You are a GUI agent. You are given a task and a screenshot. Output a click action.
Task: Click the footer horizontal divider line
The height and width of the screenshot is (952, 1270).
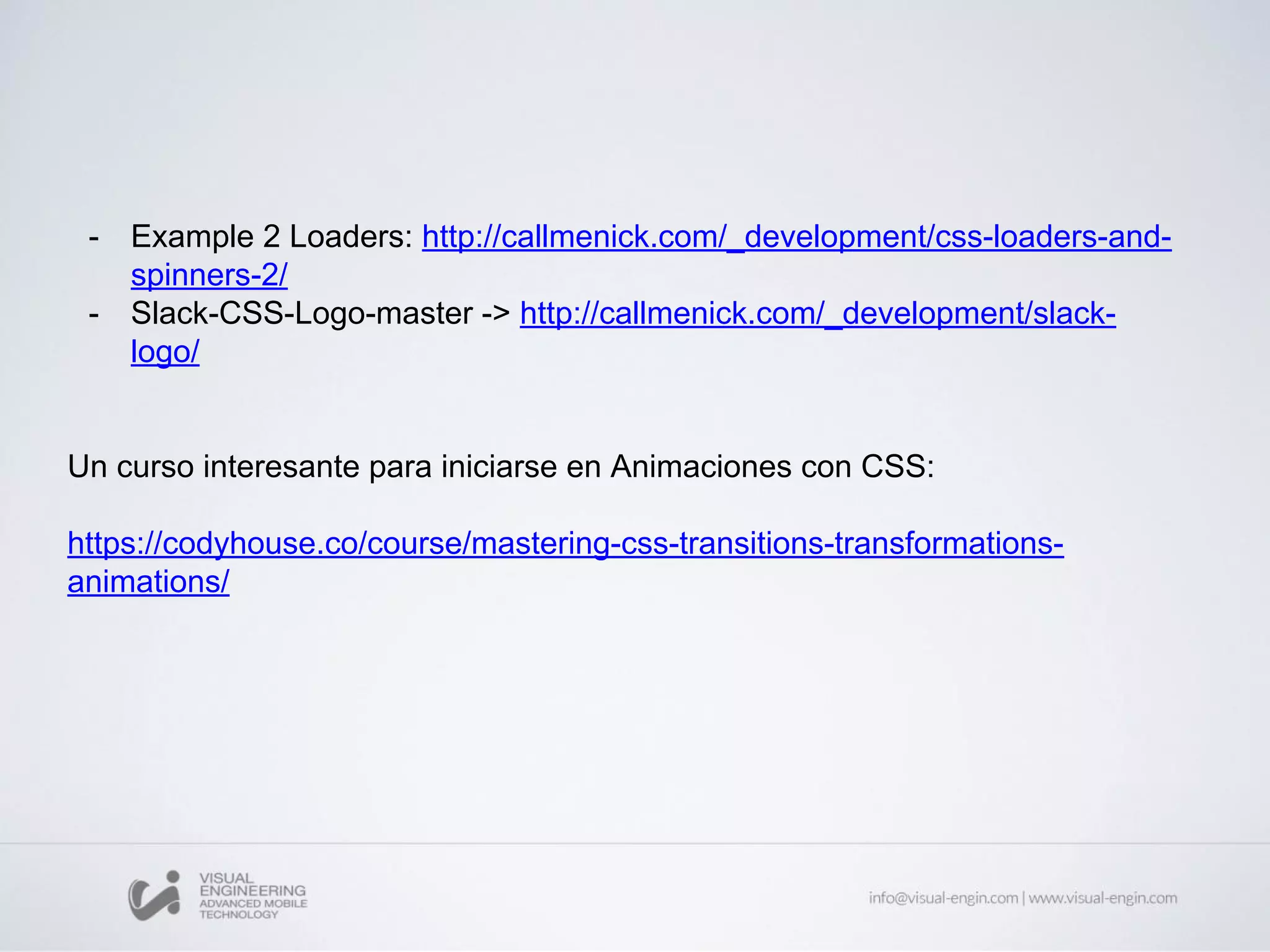tap(635, 844)
